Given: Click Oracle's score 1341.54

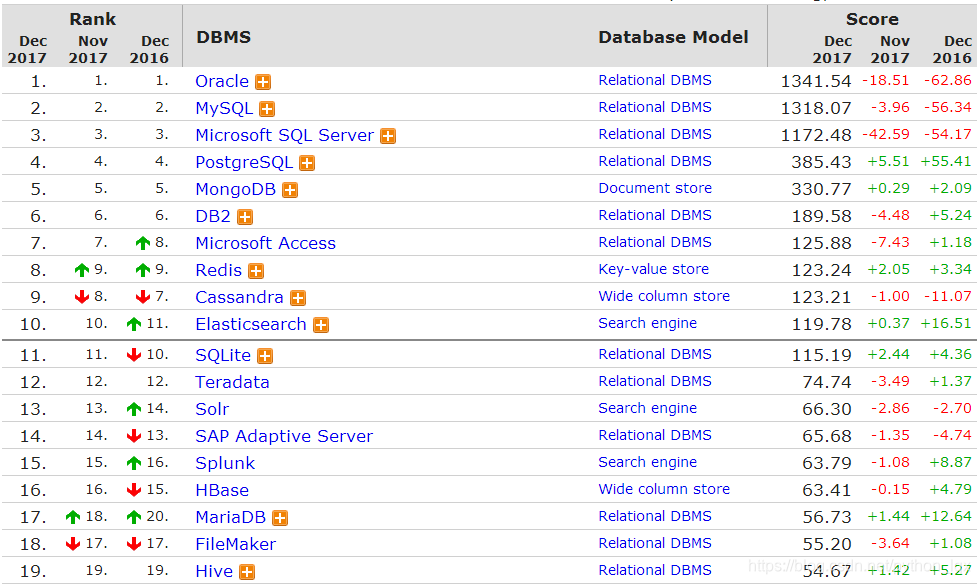Looking at the screenshot, I should pos(816,81).
